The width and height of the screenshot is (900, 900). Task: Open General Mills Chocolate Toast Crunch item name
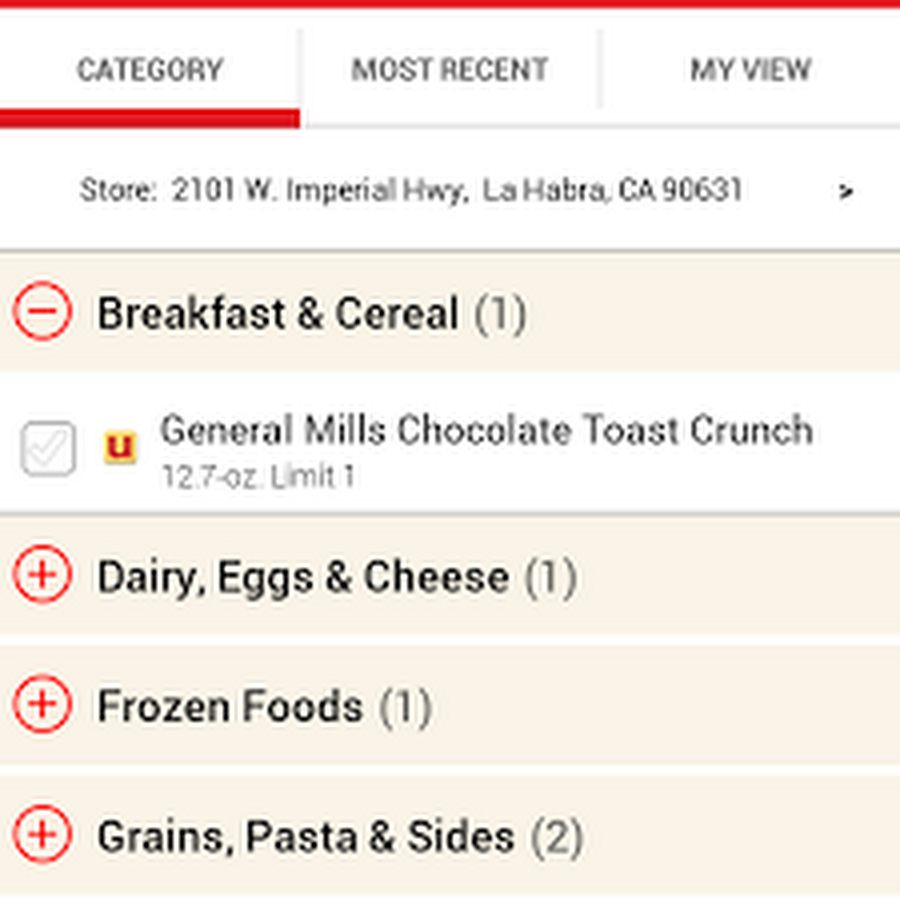coord(486,430)
